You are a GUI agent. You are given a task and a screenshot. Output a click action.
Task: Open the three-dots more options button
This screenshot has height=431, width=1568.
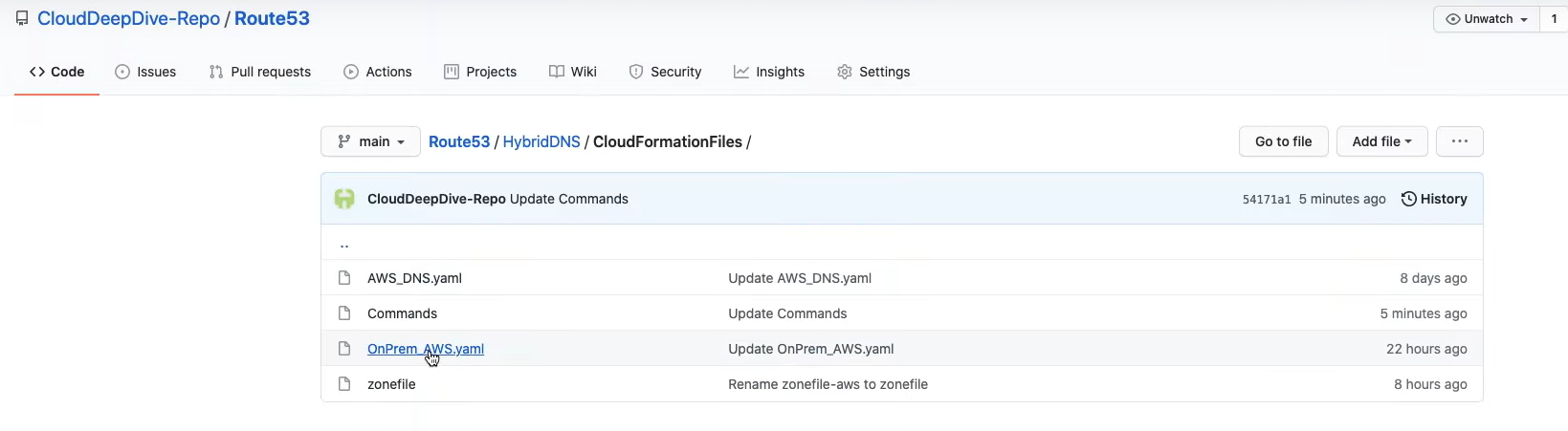pos(1459,141)
